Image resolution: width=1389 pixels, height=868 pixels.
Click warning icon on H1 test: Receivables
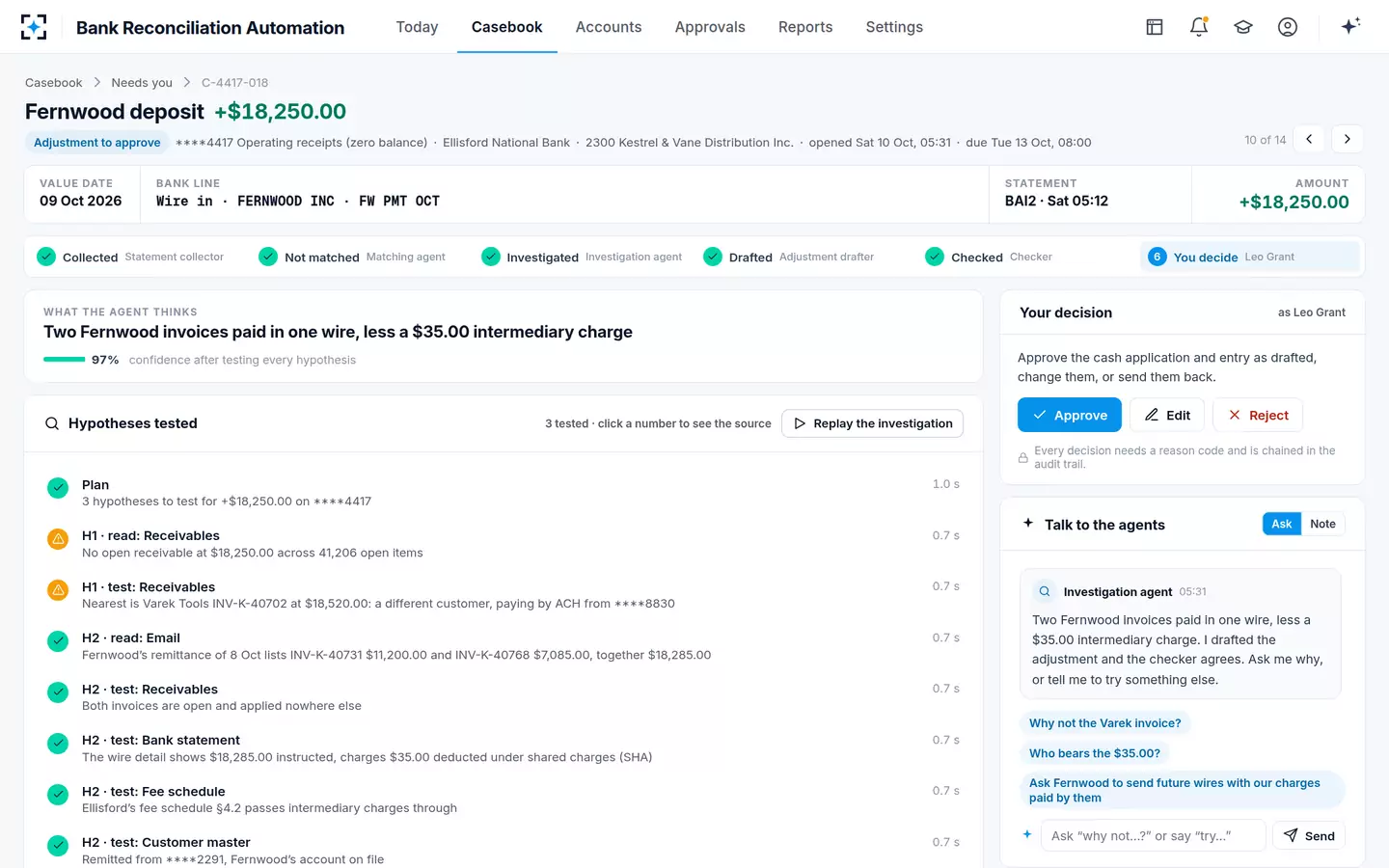(x=58, y=590)
